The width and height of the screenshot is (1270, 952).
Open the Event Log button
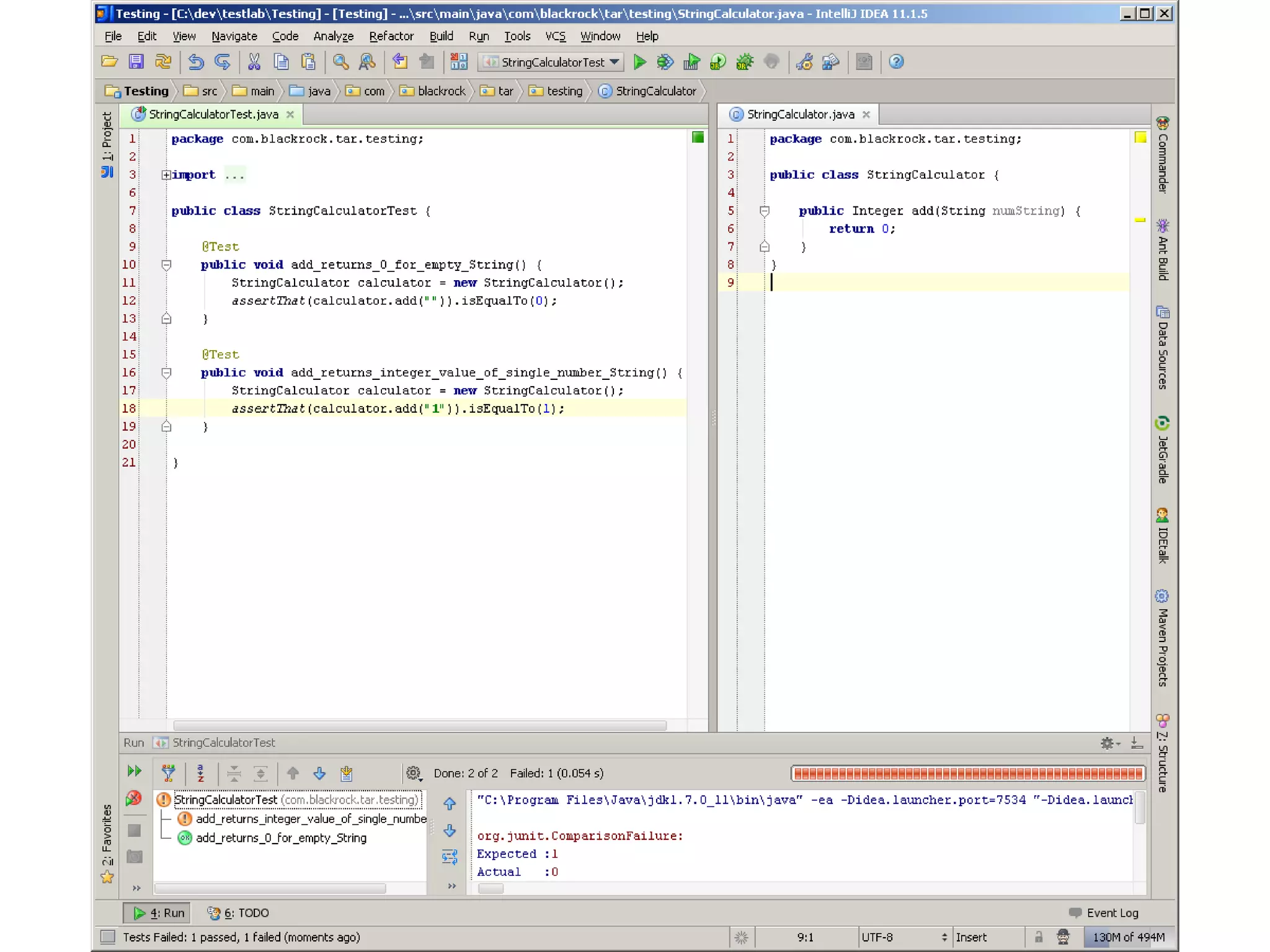1104,912
